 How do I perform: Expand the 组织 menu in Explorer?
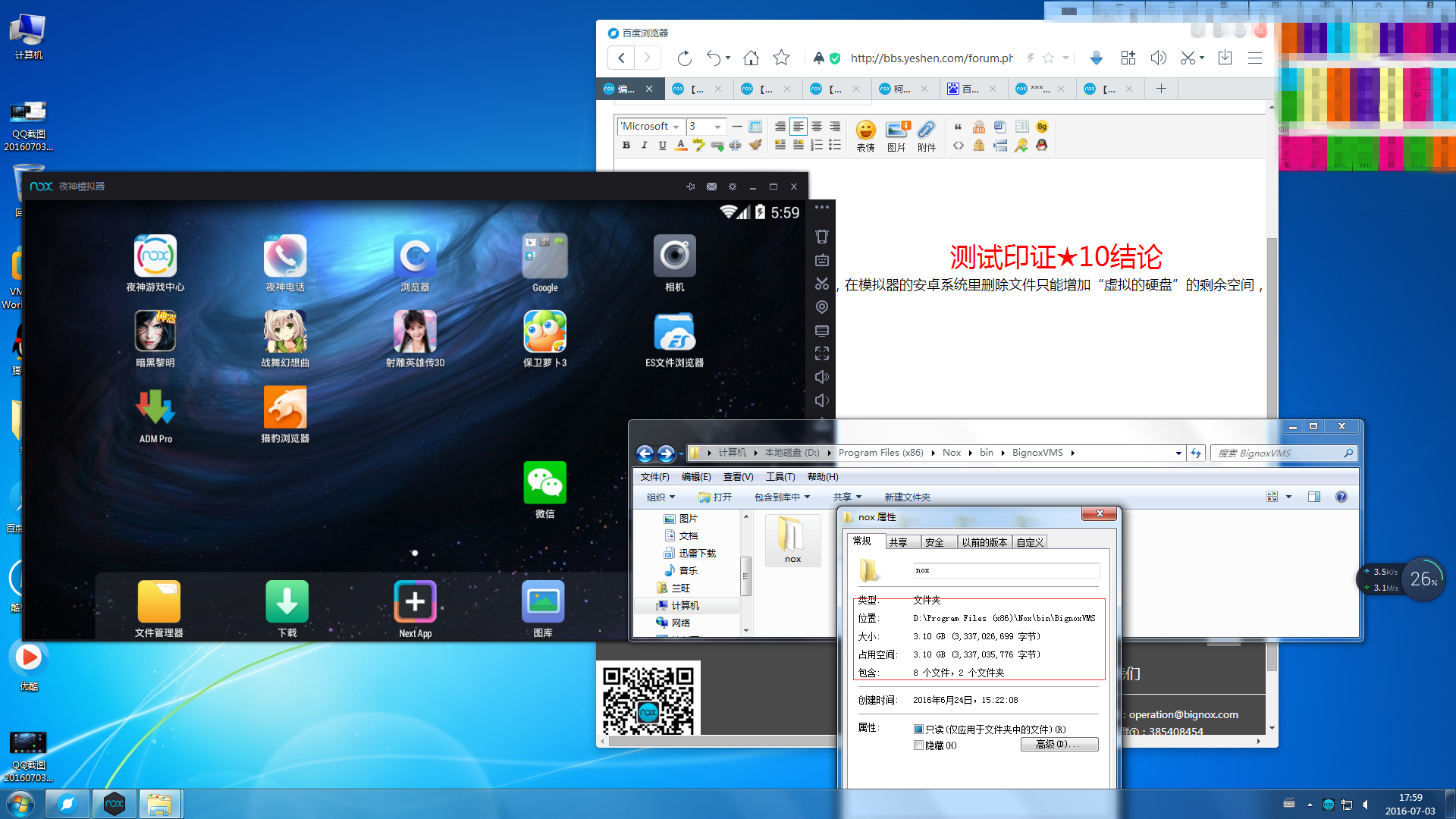(661, 497)
